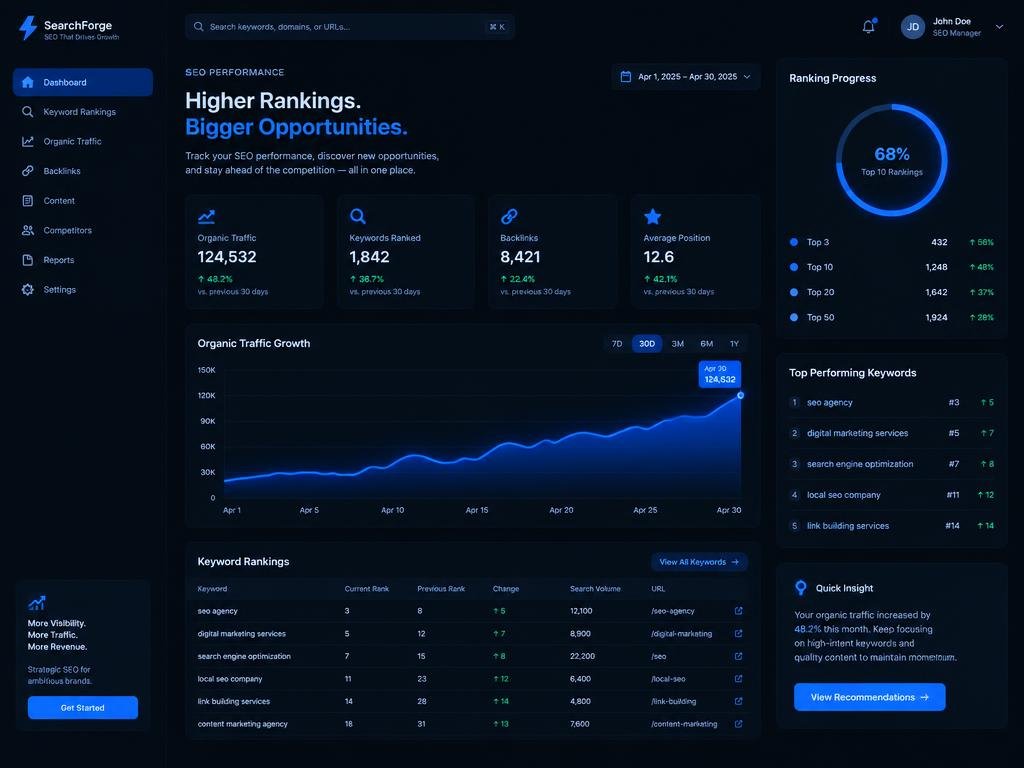Click Get Started in sidebar promo
This screenshot has width=1024, height=768.
[83, 707]
